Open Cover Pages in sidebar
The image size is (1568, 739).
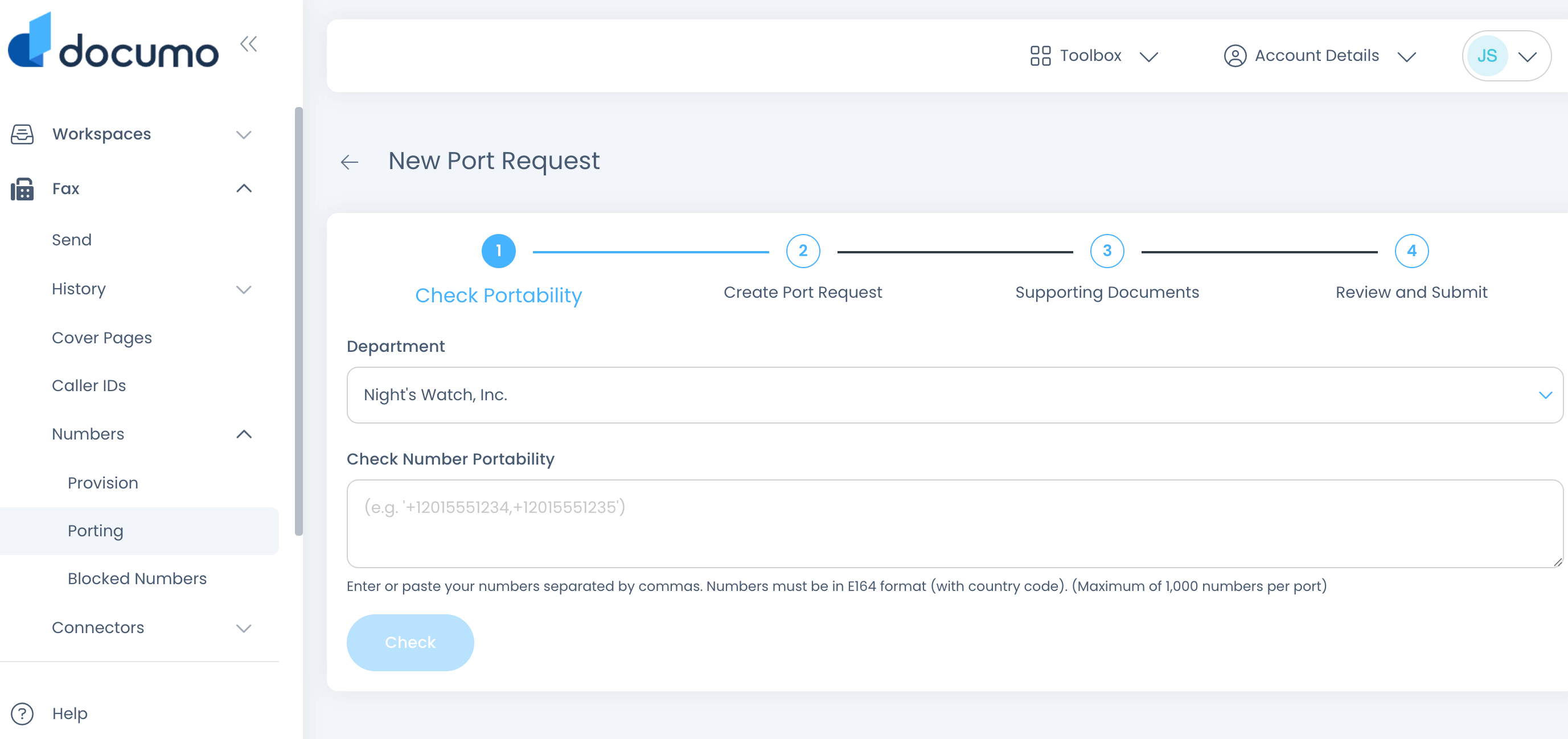coord(102,338)
